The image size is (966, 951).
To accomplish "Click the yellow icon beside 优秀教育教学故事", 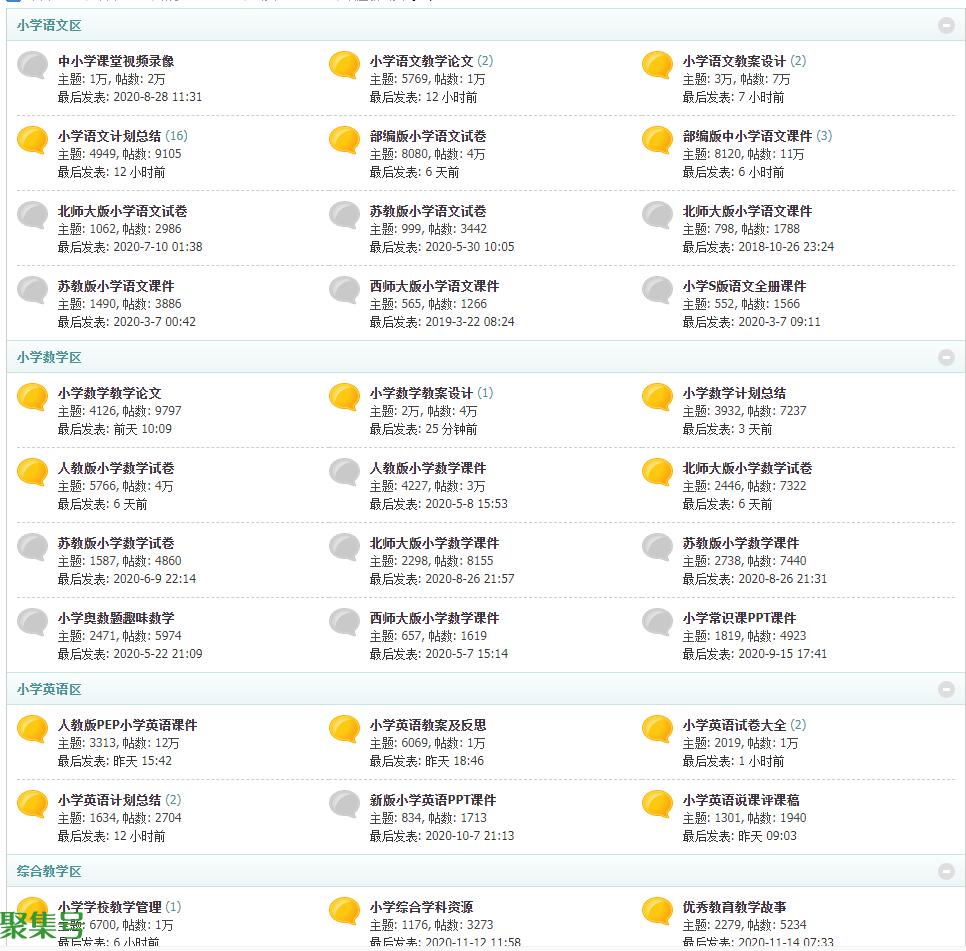I will pos(657,911).
